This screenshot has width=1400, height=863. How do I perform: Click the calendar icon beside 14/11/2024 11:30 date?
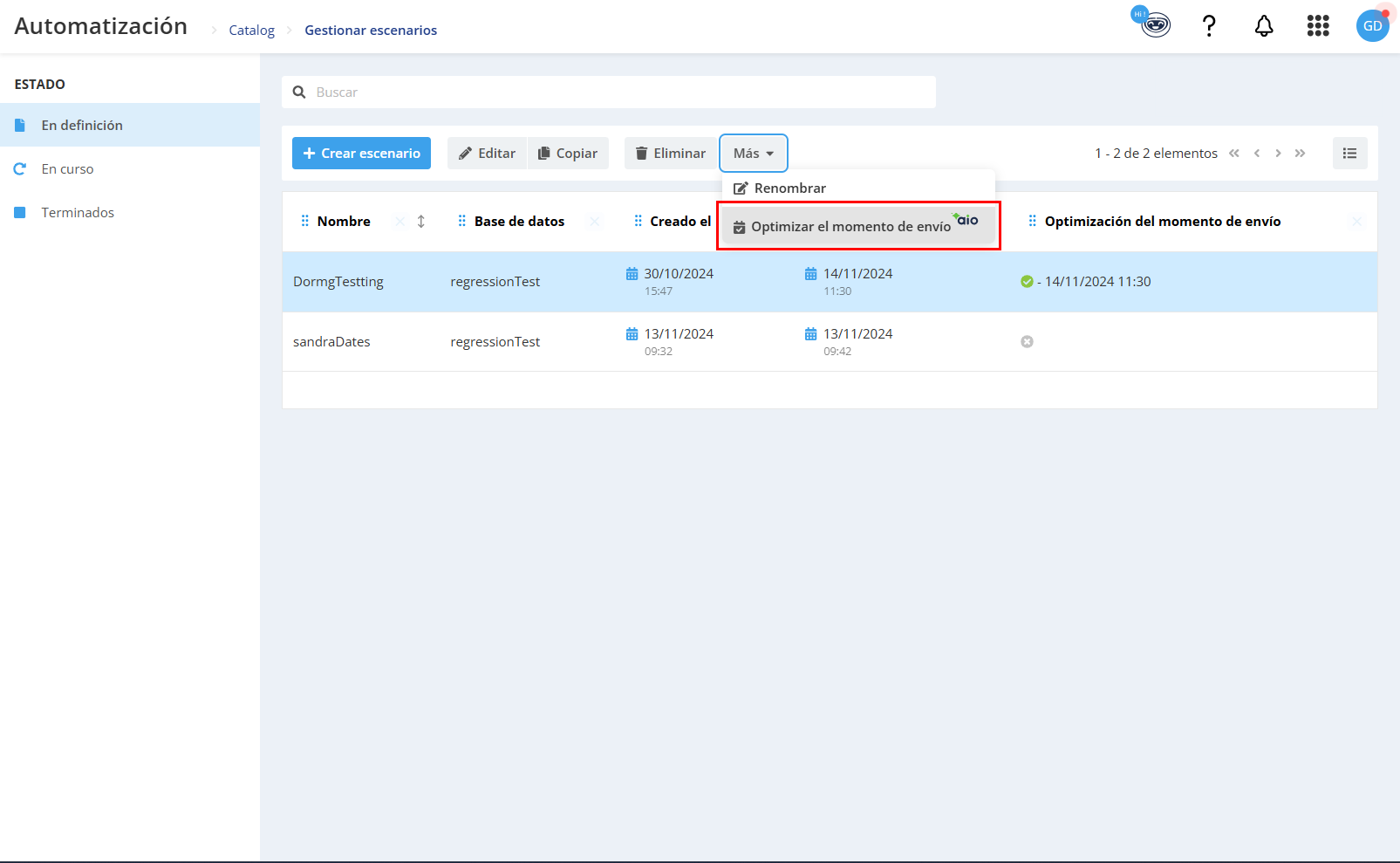pyautogui.click(x=810, y=274)
